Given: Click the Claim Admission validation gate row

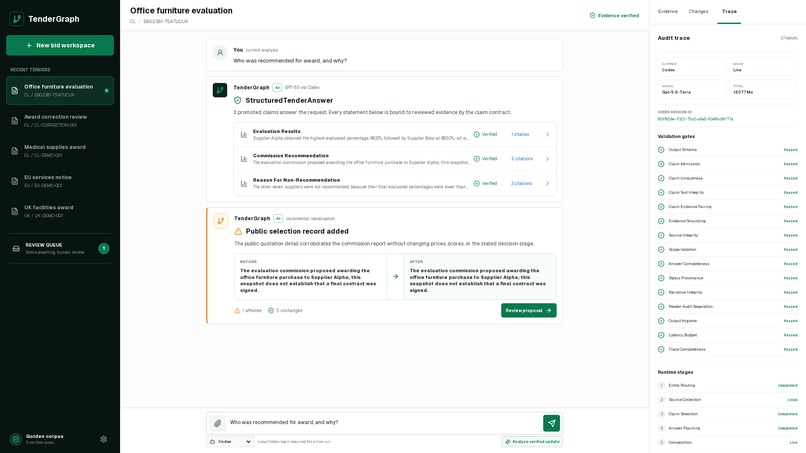Looking at the screenshot, I should [x=727, y=164].
